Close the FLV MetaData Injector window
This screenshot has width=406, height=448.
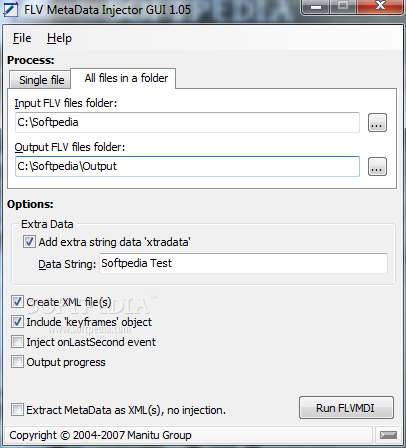coord(380,6)
